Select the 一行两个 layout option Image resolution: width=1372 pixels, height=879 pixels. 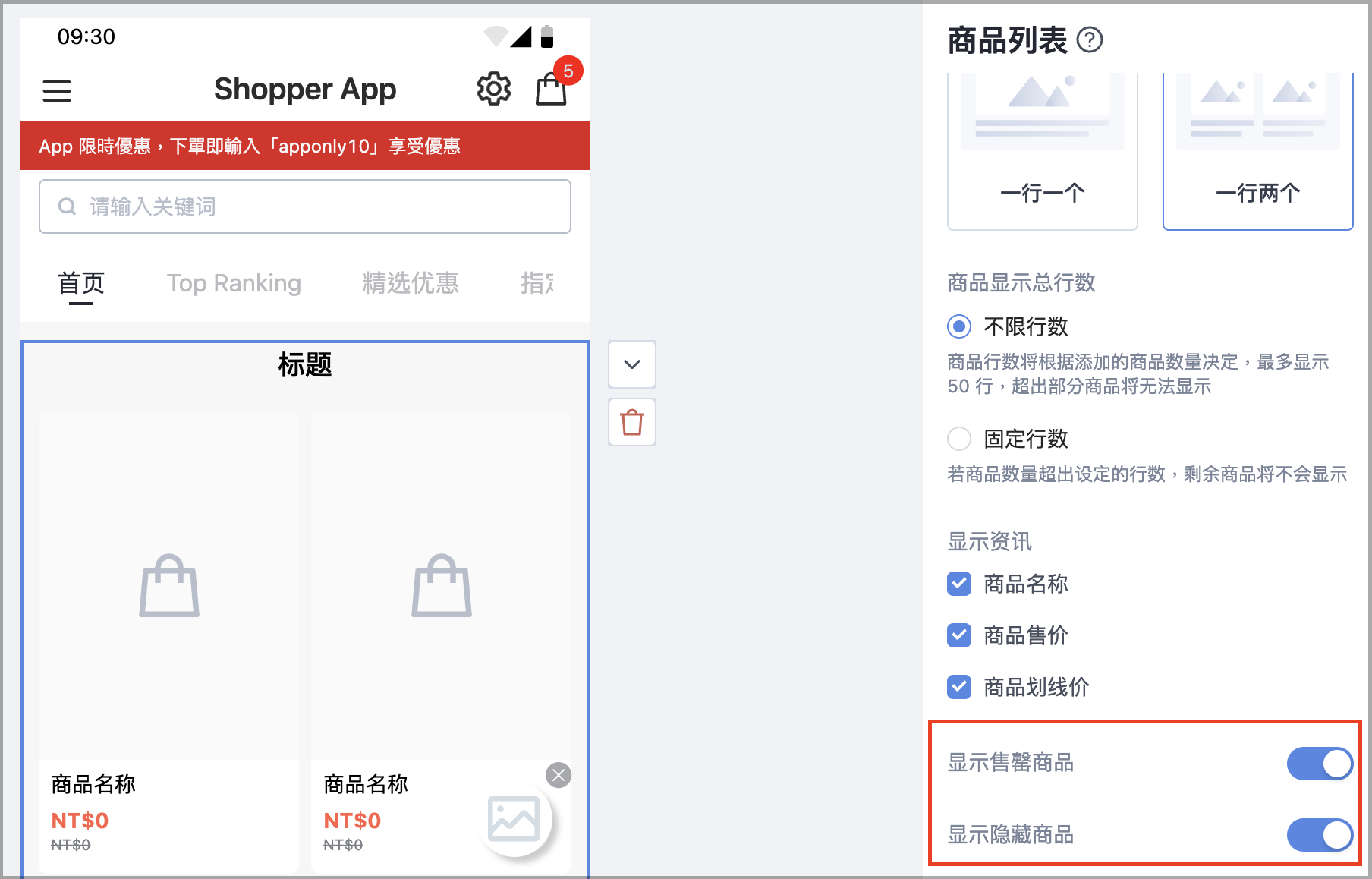1258,150
